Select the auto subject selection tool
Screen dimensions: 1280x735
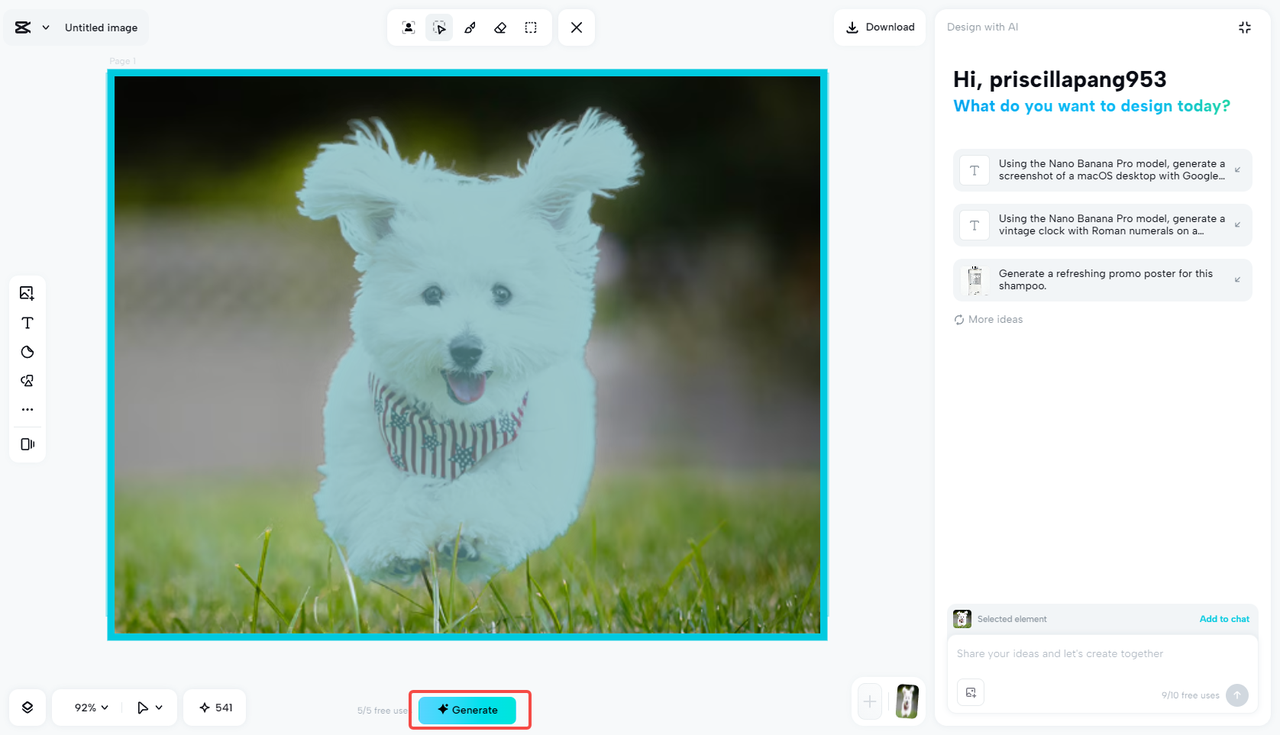[408, 28]
